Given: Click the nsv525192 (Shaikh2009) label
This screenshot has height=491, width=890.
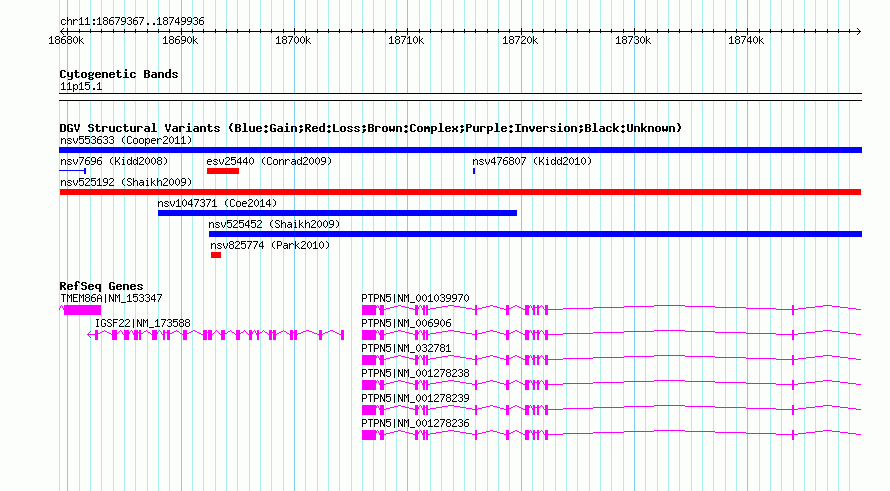Looking at the screenshot, I should (126, 182).
